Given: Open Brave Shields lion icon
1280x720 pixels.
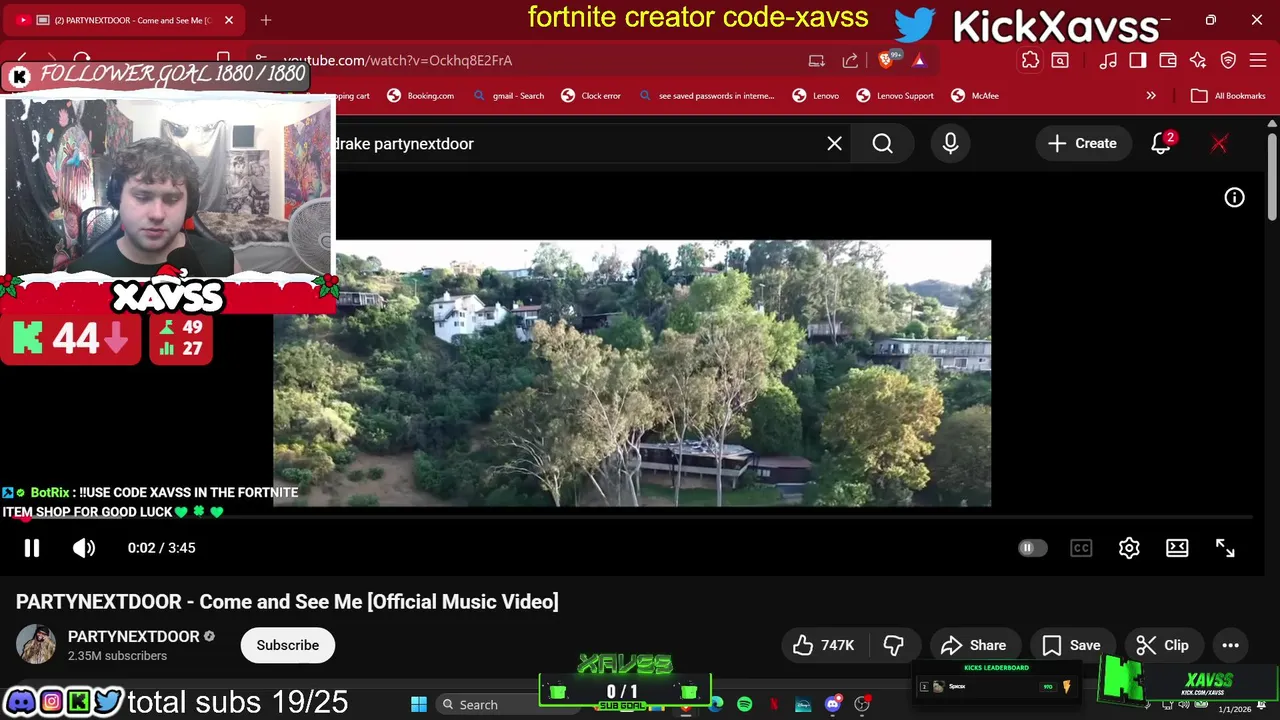Looking at the screenshot, I should coord(886,61).
